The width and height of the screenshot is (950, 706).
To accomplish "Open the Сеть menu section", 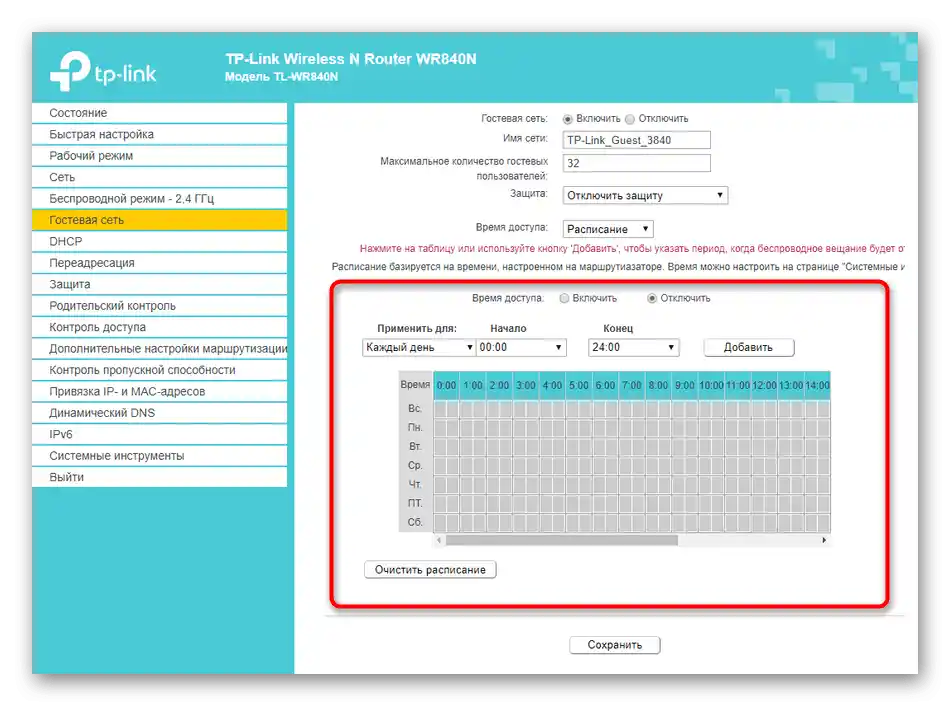I will (159, 177).
